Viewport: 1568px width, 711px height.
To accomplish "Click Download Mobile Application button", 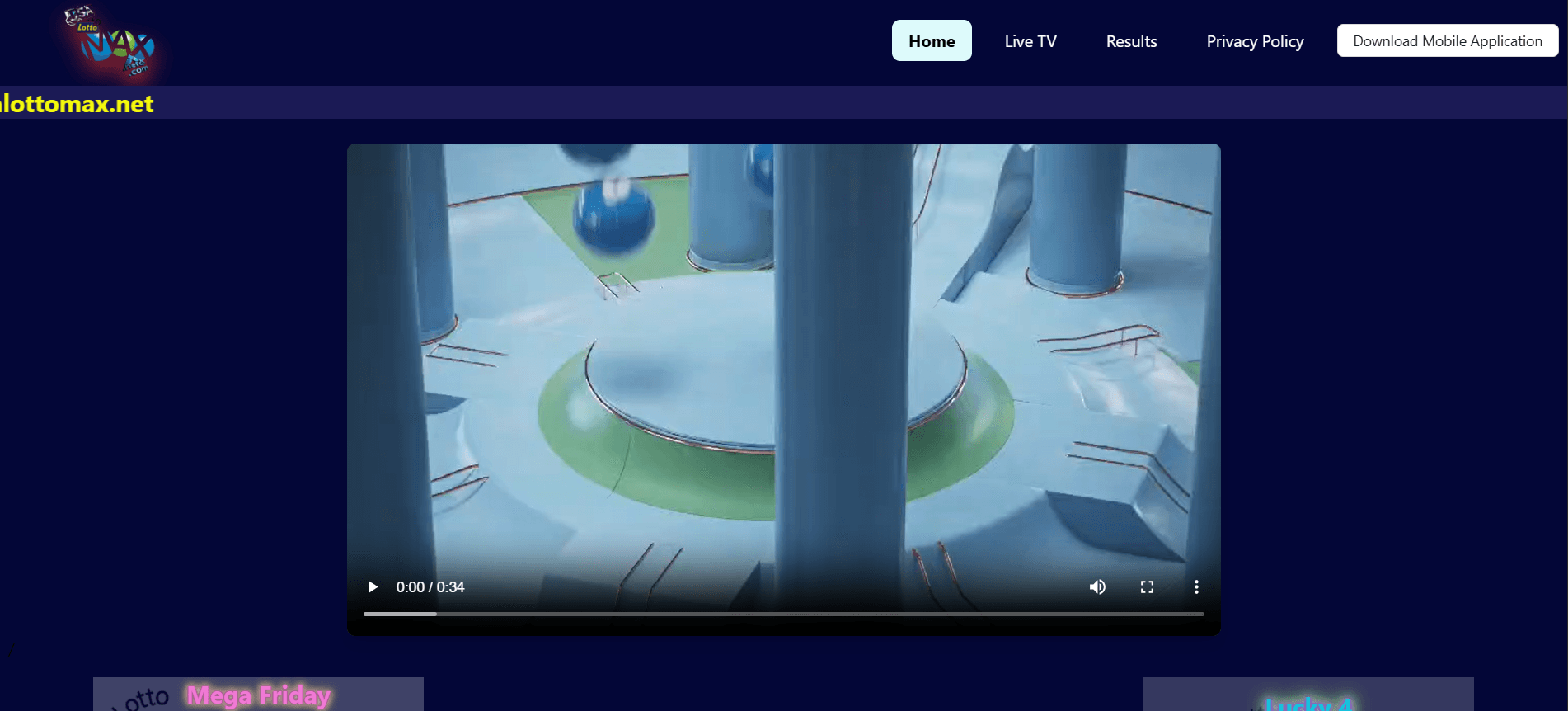I will coord(1447,40).
